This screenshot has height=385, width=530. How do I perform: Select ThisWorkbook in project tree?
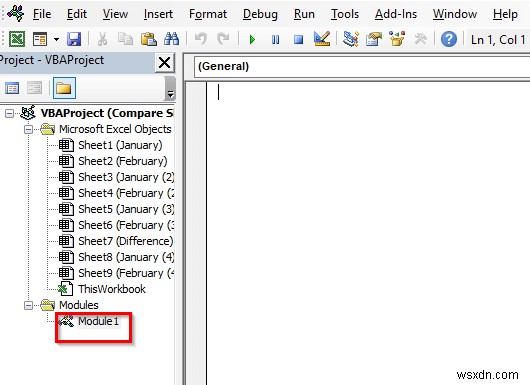click(x=112, y=289)
